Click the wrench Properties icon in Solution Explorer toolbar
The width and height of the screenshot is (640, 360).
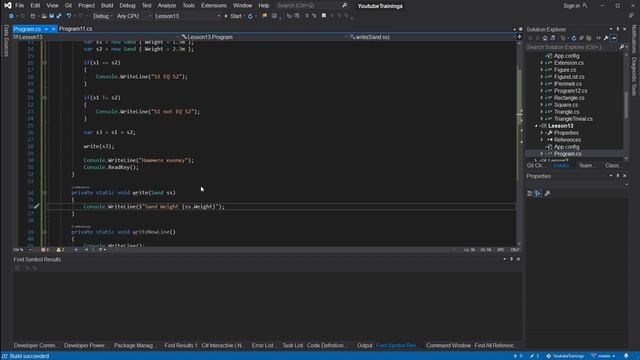606,38
